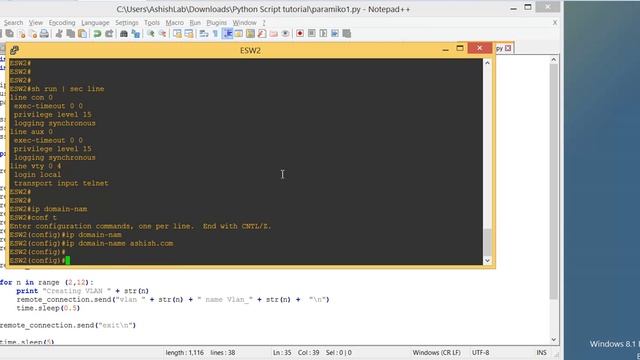Open the User Defined Language icon
The image size is (640, 360).
(239, 34)
